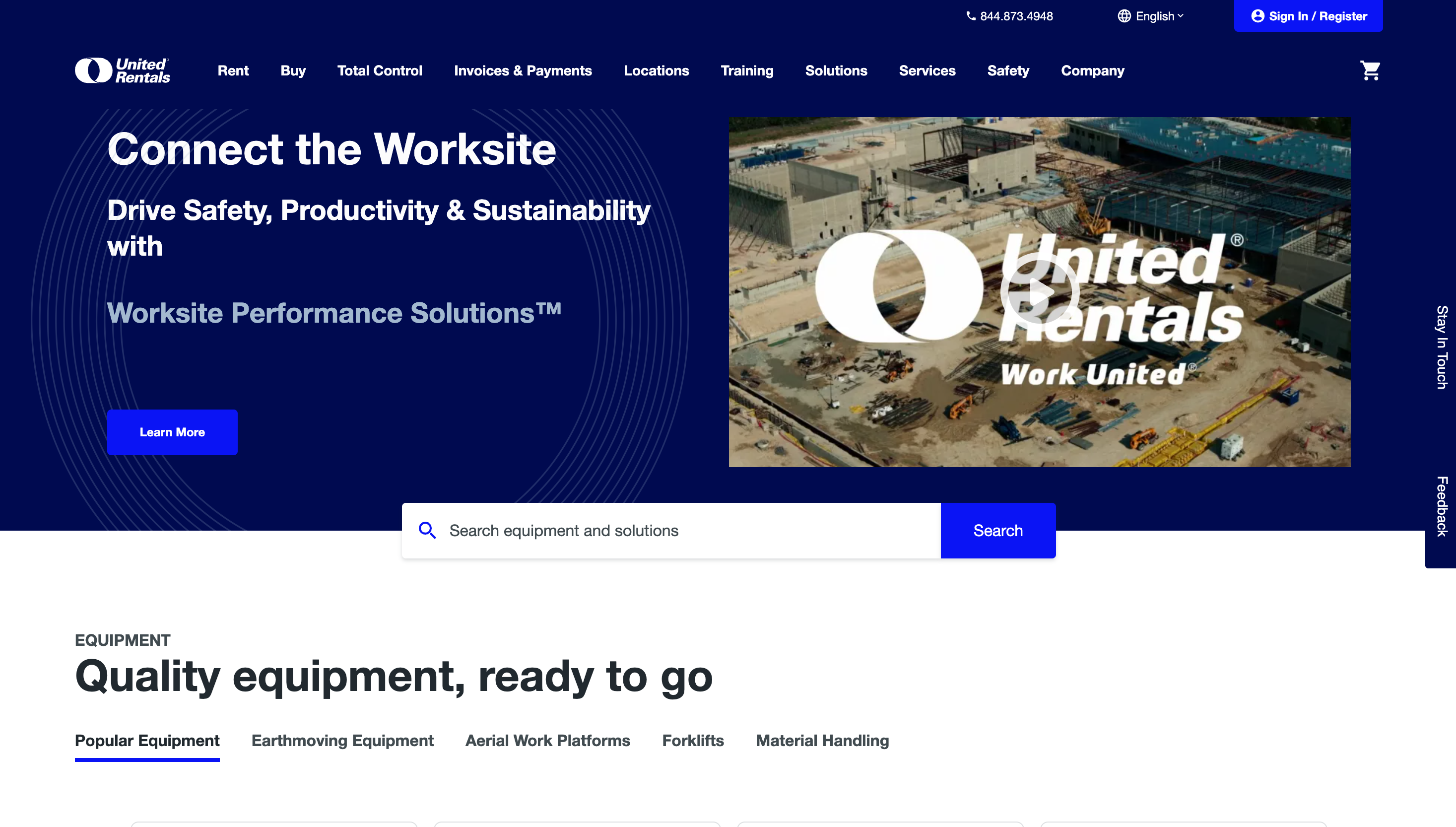Switch to Aerial Work Platforms tab

(x=547, y=741)
